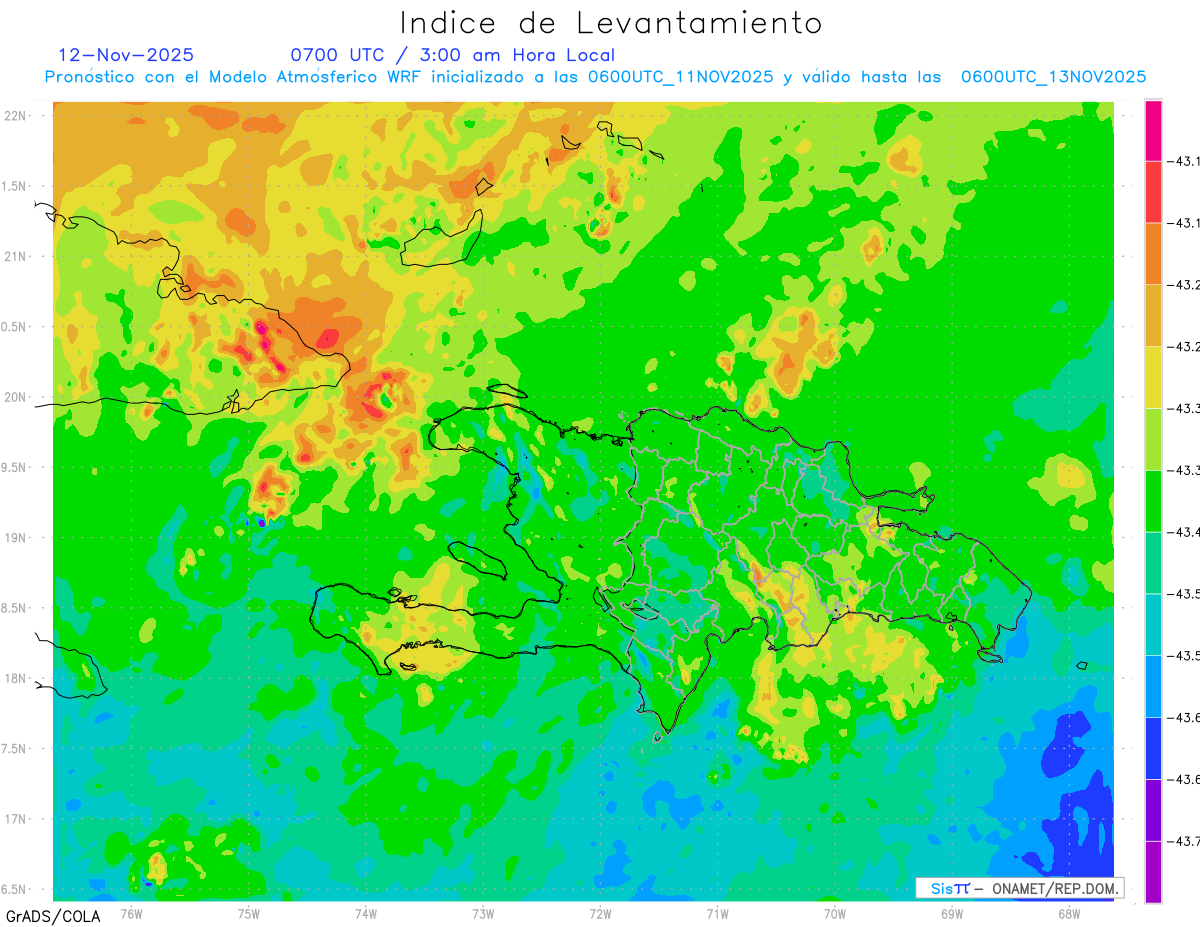Click the '-43.7' color bar value

[x=1185, y=842]
